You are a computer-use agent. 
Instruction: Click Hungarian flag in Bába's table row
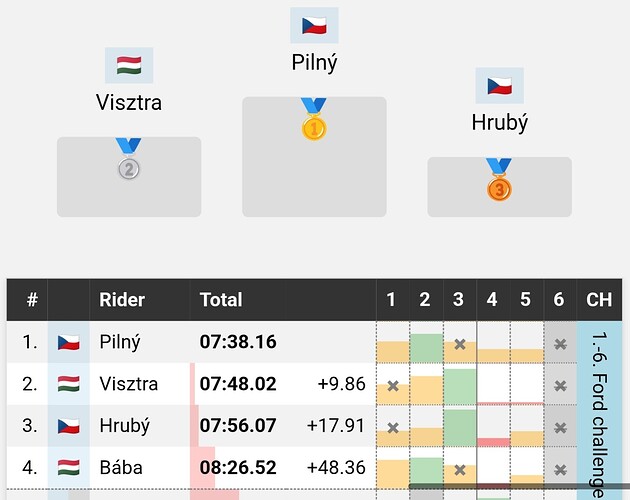point(69,468)
